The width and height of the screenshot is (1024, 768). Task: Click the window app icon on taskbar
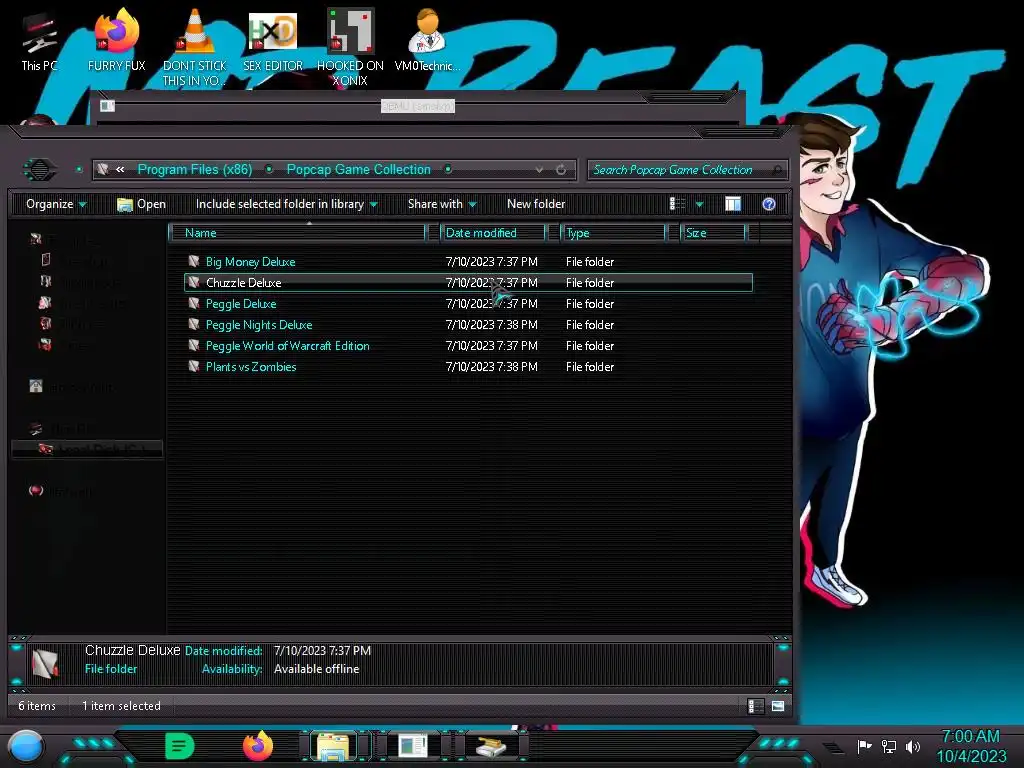tap(413, 746)
